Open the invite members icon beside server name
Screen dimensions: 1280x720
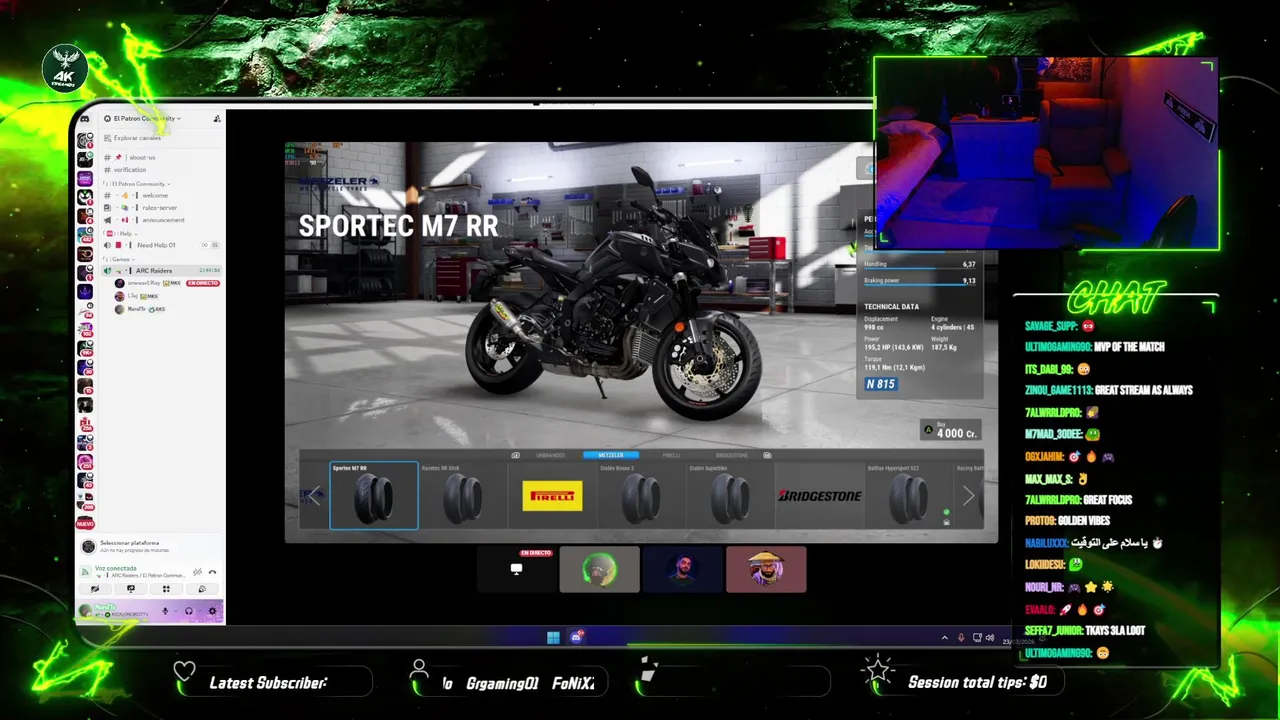pos(217,119)
